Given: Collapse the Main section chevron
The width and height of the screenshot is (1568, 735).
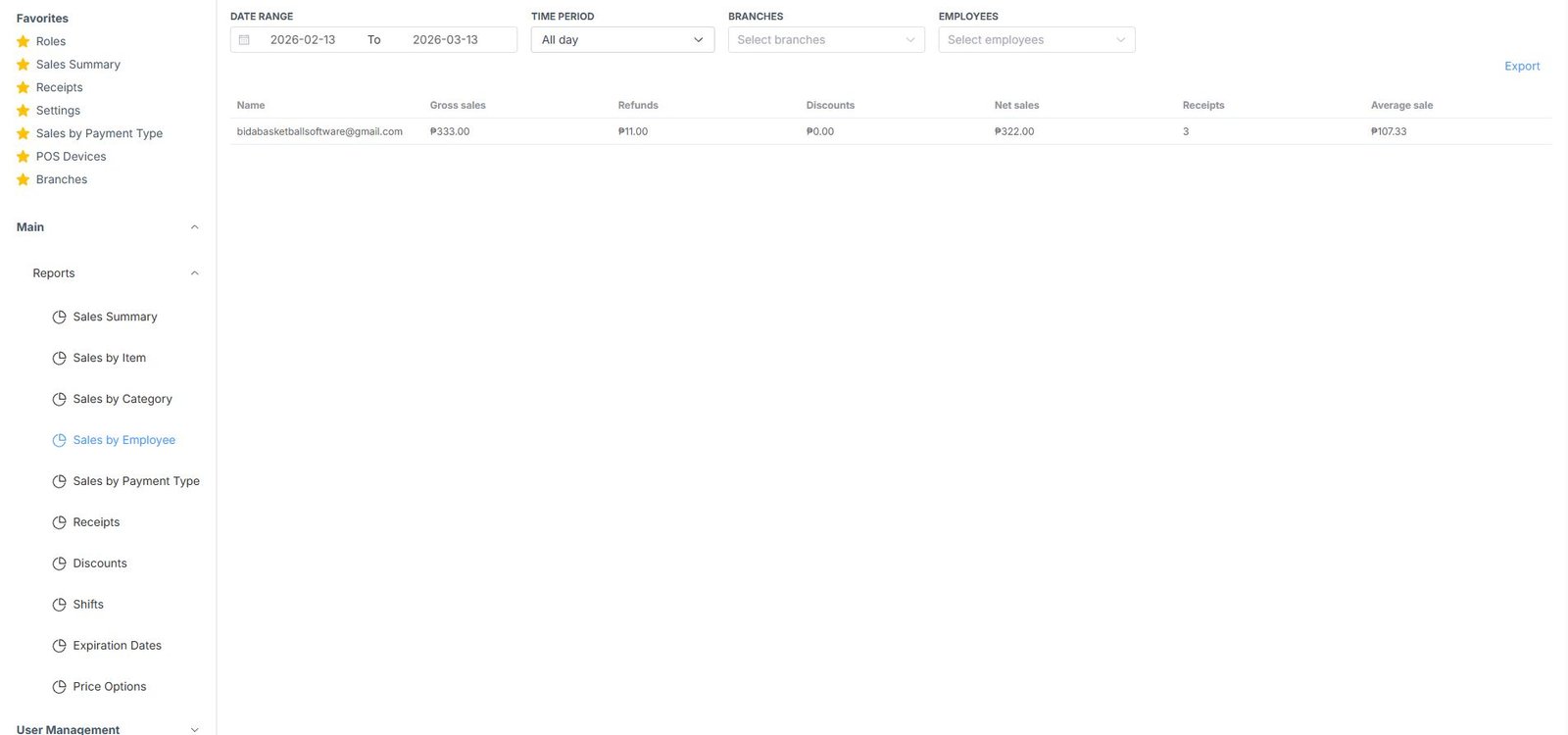Looking at the screenshot, I should [x=194, y=227].
